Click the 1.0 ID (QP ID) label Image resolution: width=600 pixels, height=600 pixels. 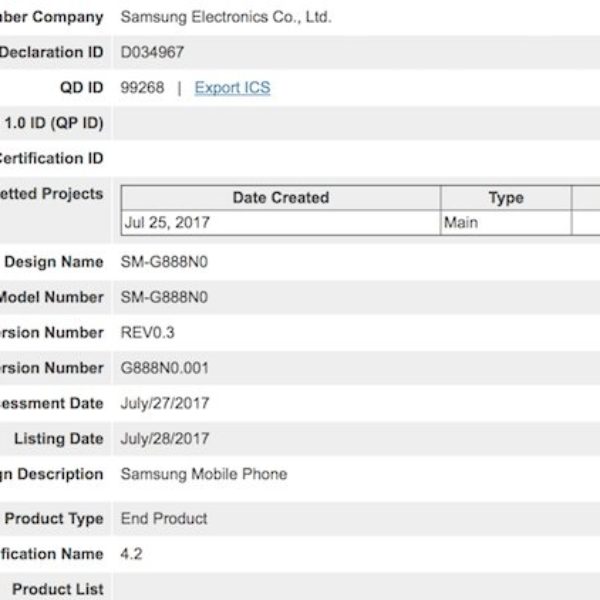[54, 123]
